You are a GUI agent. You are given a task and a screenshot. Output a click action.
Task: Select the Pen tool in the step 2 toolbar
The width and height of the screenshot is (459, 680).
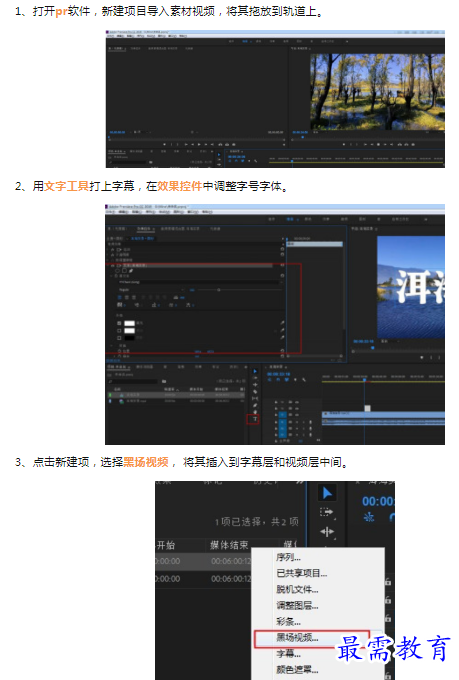pos(255,405)
